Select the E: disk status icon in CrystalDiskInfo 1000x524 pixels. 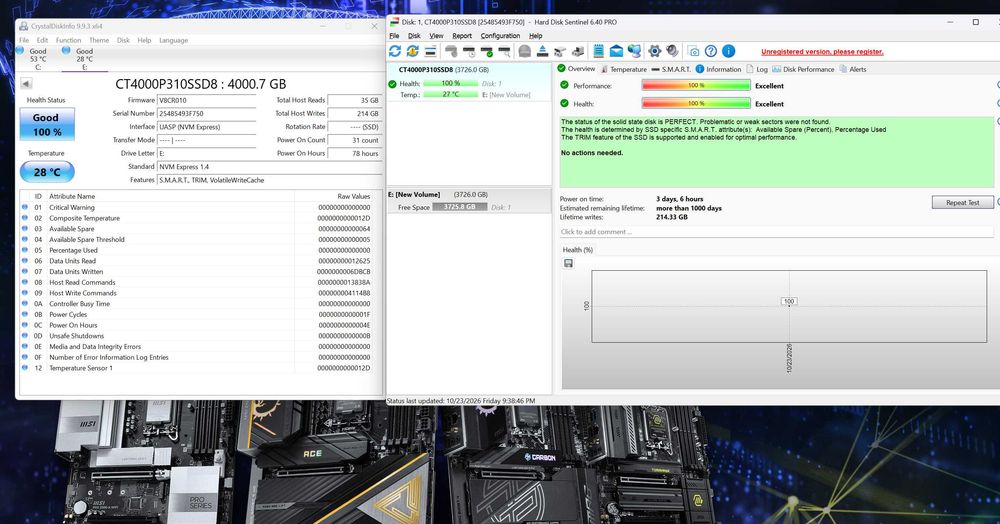point(66,50)
